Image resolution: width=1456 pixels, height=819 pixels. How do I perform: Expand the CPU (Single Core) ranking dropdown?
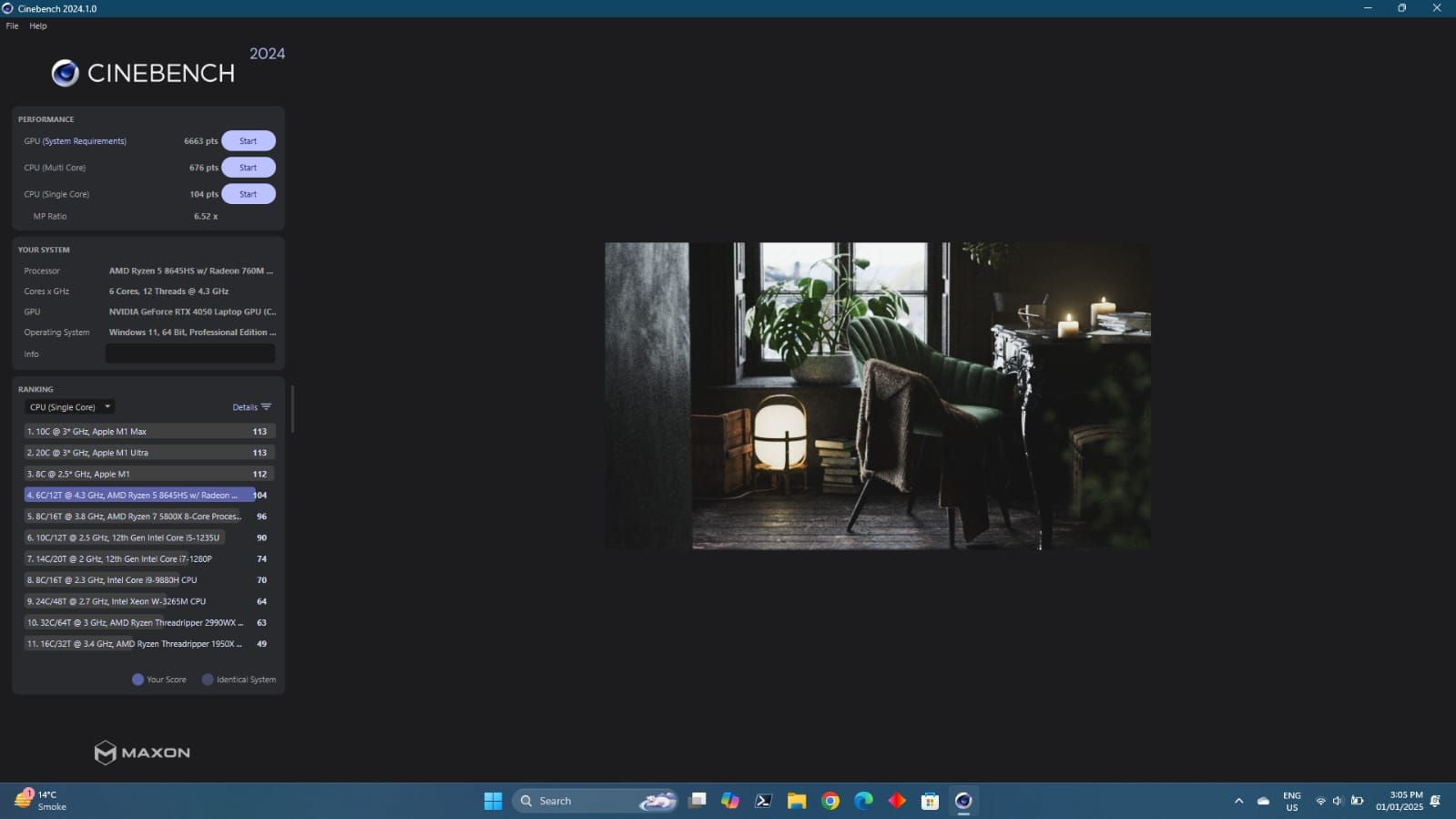(x=70, y=407)
